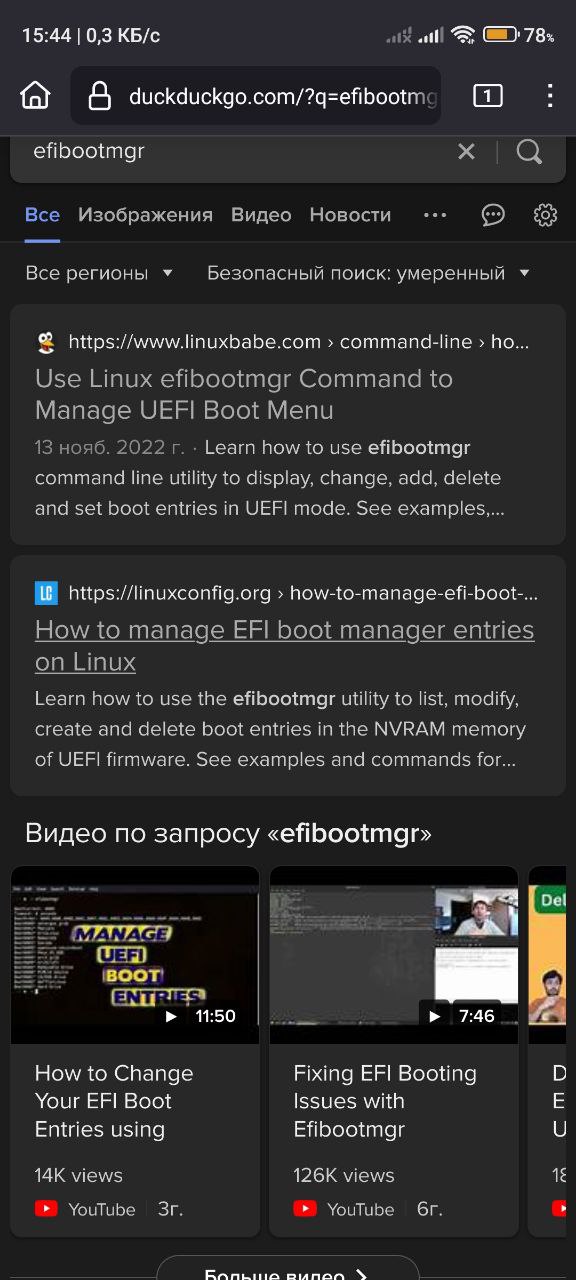Tap the "Больше видео" button

pos(288,1268)
